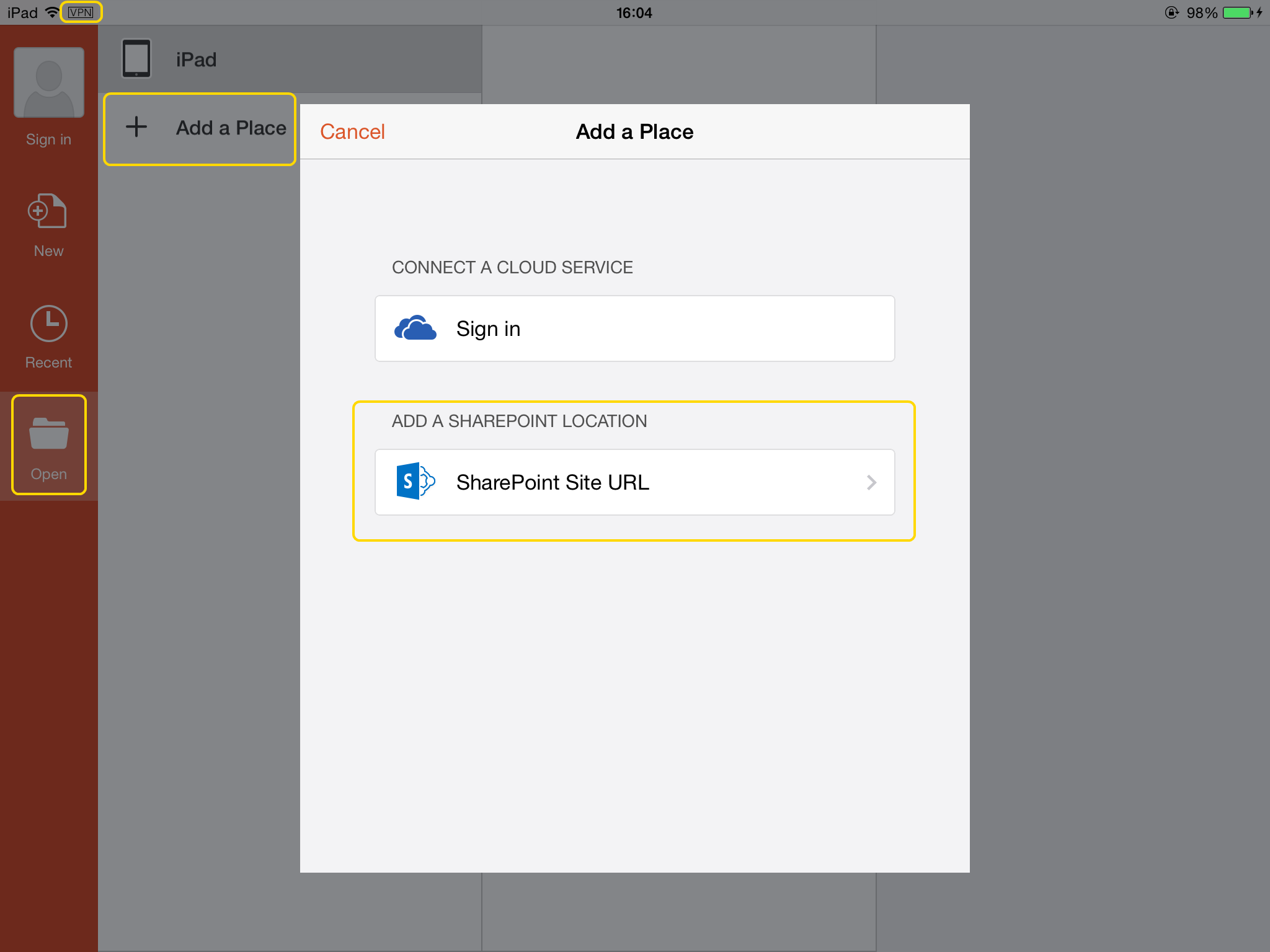This screenshot has height=952, width=1270.
Task: Tap the iPad device icon
Action: pyautogui.click(x=136, y=59)
